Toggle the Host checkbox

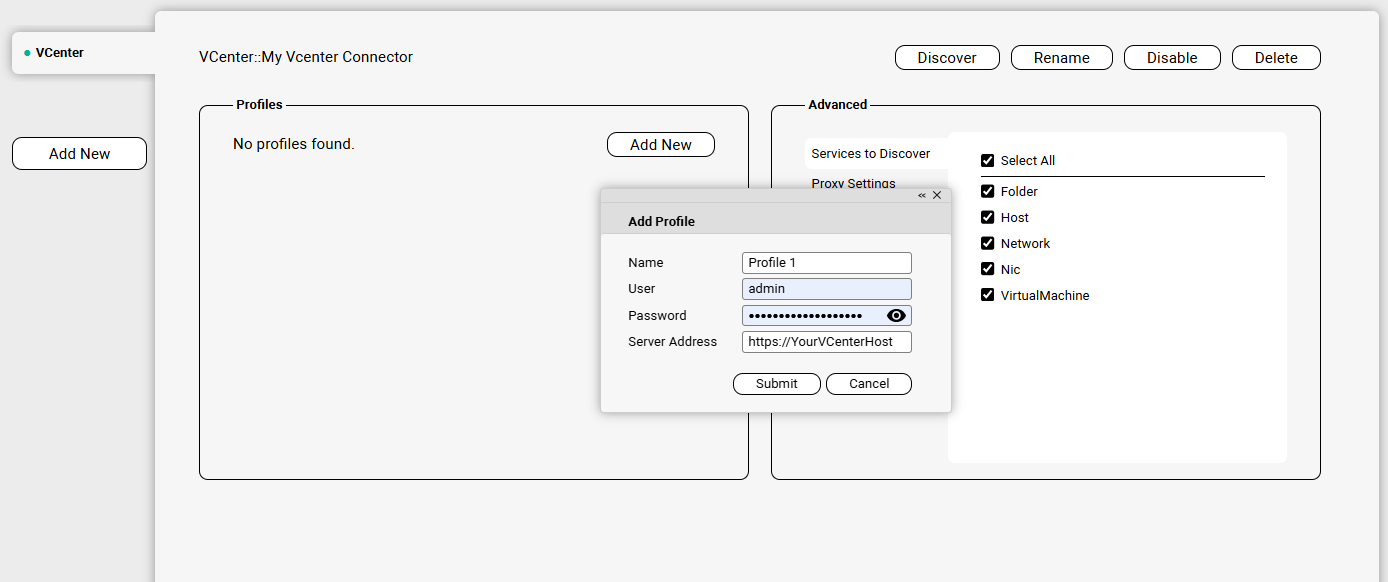(x=988, y=218)
